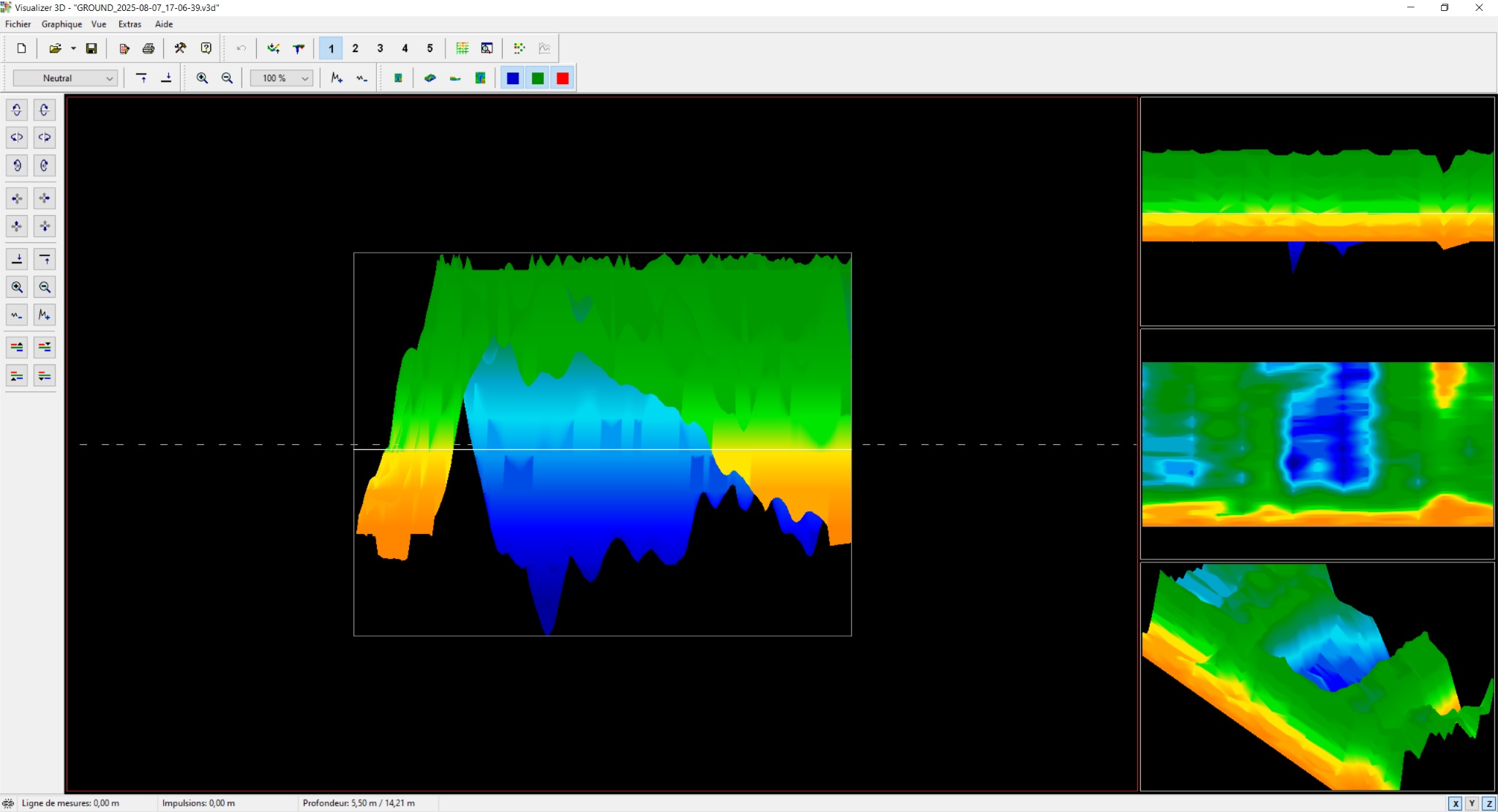Open the Graphique menu
This screenshot has height=812, width=1498.
pos(61,24)
